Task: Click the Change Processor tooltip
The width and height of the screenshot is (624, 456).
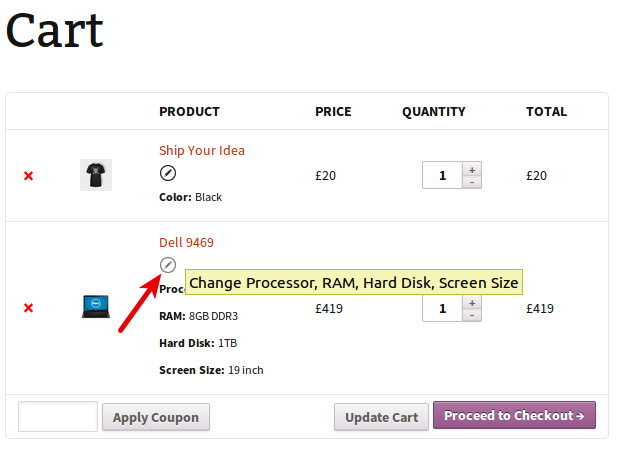Action: coord(354,283)
